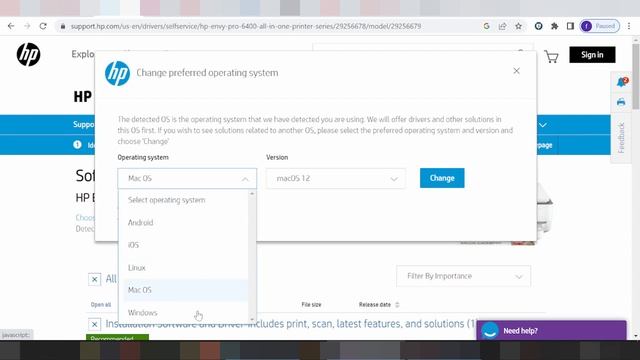Open the share page icon
640x360 pixels.
(502, 26)
